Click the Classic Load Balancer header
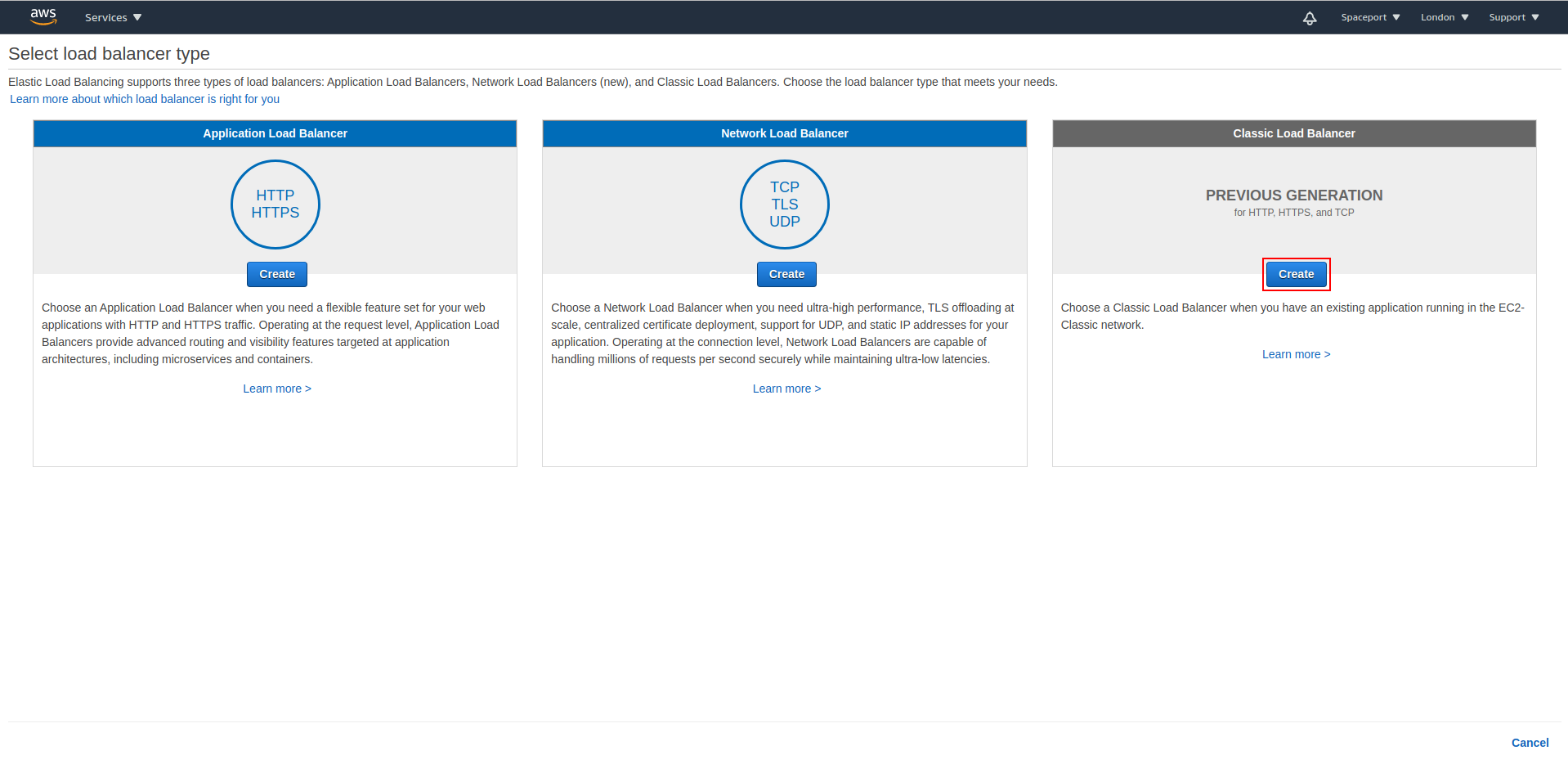 [x=1294, y=133]
